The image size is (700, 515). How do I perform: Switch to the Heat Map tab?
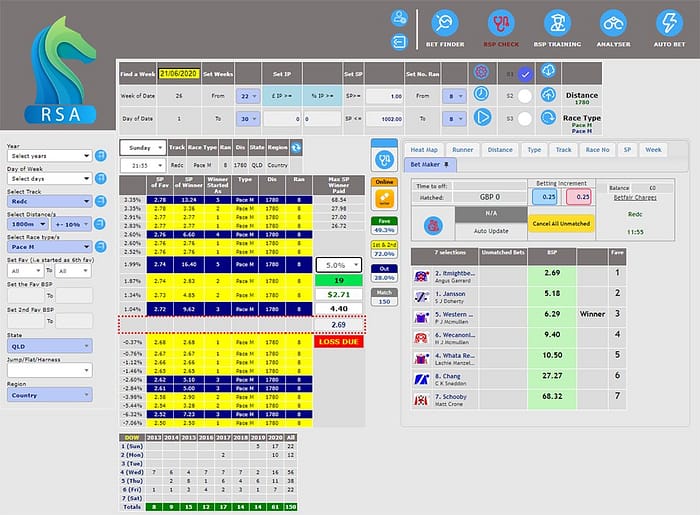pyautogui.click(x=423, y=149)
